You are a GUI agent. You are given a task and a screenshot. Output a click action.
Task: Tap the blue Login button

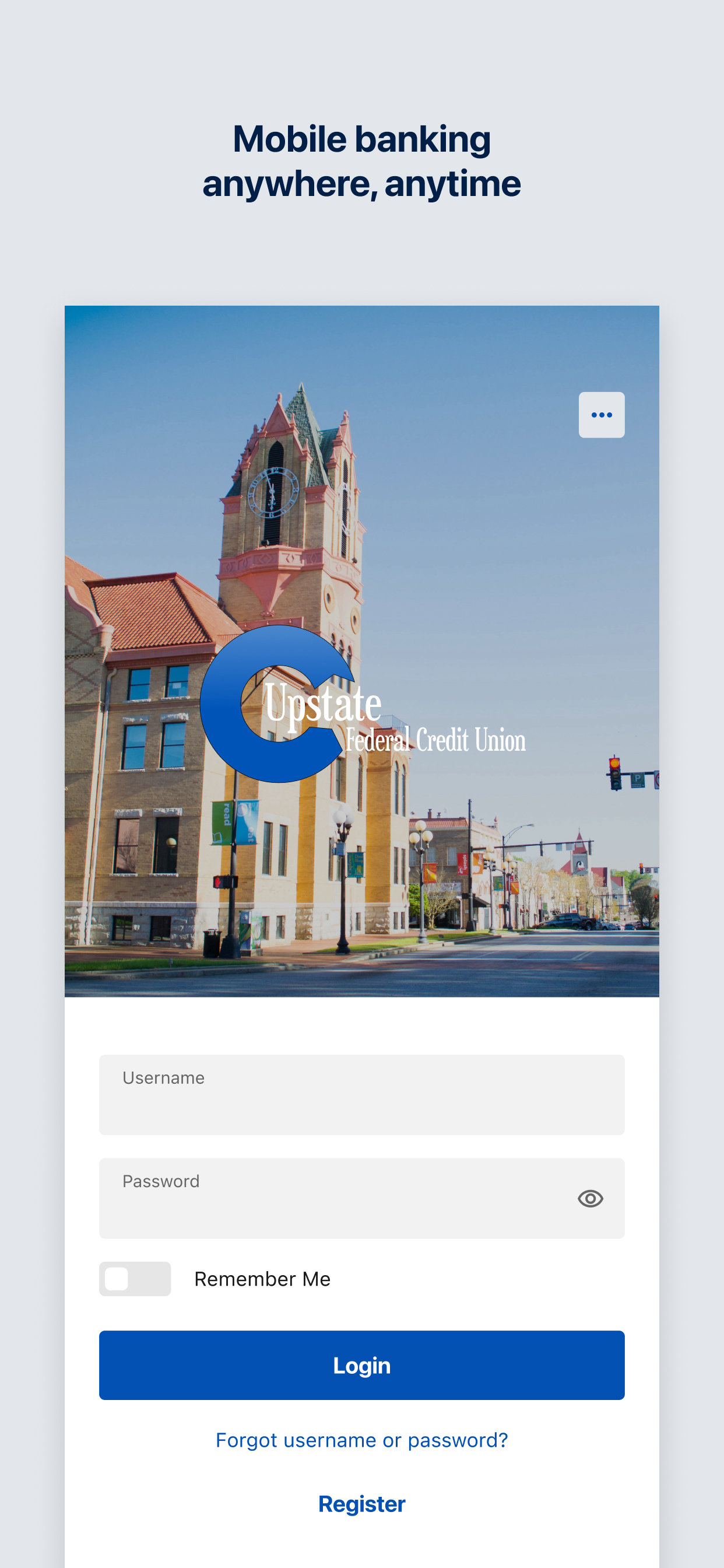(362, 1366)
